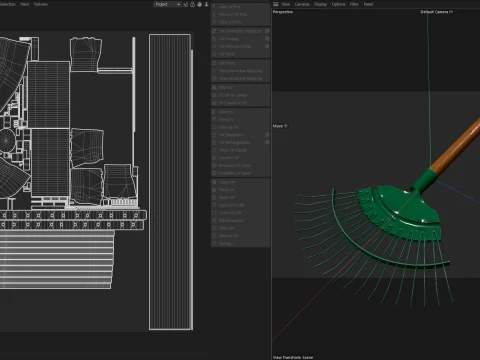This screenshot has height=360, width=480.
Task: Click the Copy UV icon
Action: point(214,182)
